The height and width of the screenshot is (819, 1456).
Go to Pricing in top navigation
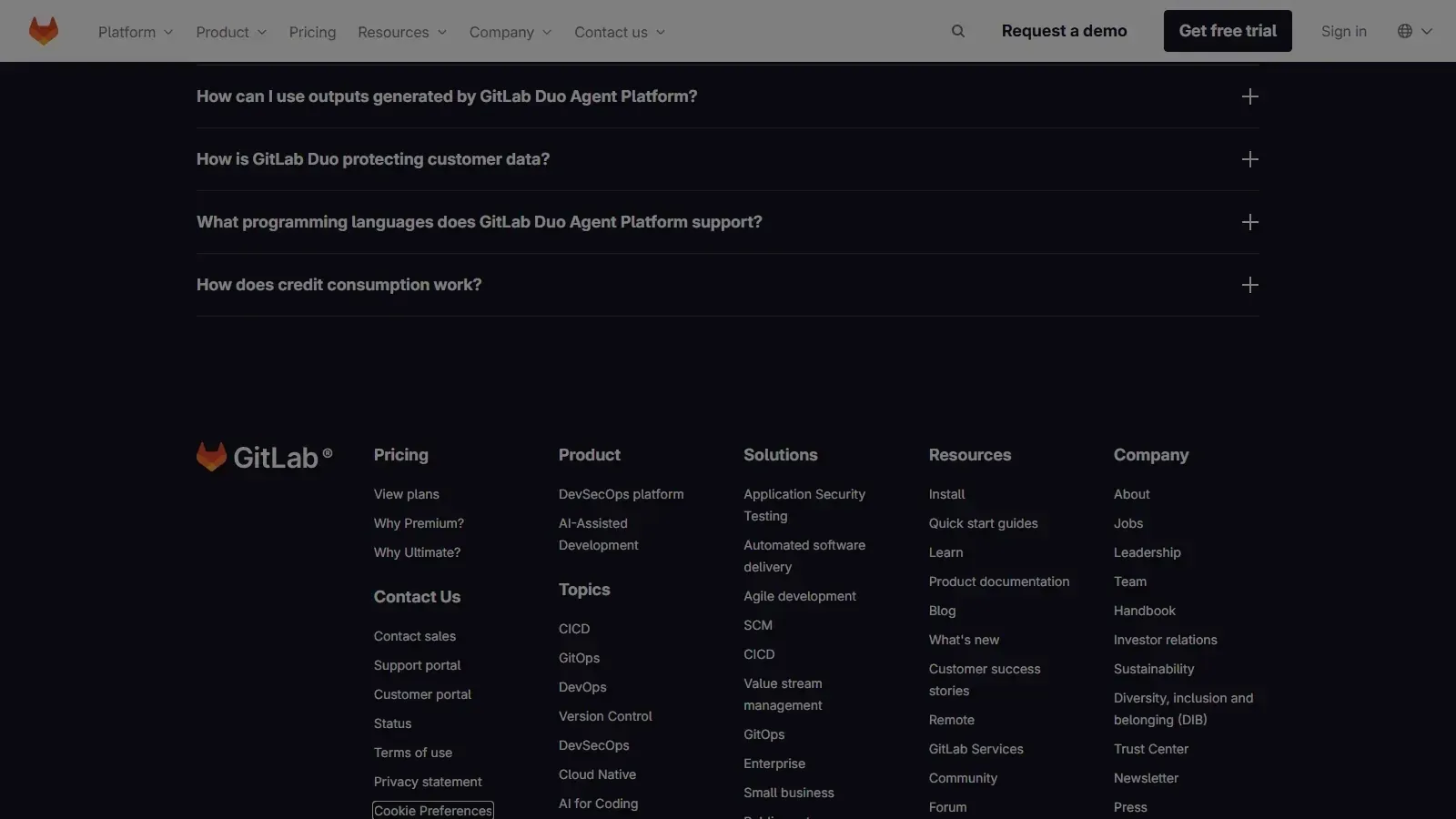312,32
